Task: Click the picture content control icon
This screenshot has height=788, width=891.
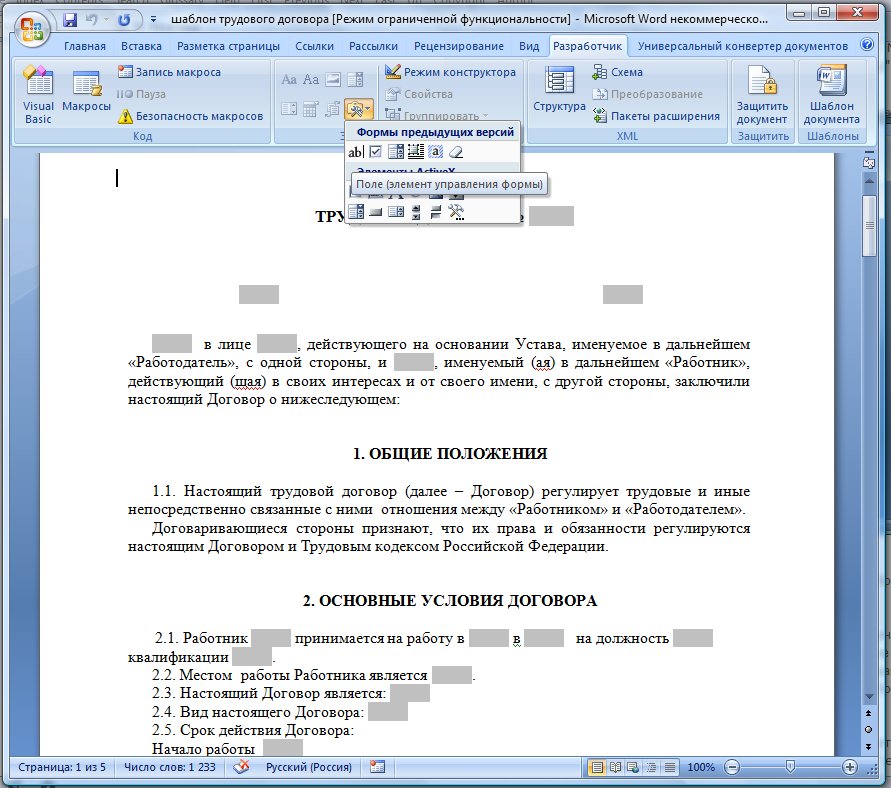Action: (x=333, y=79)
